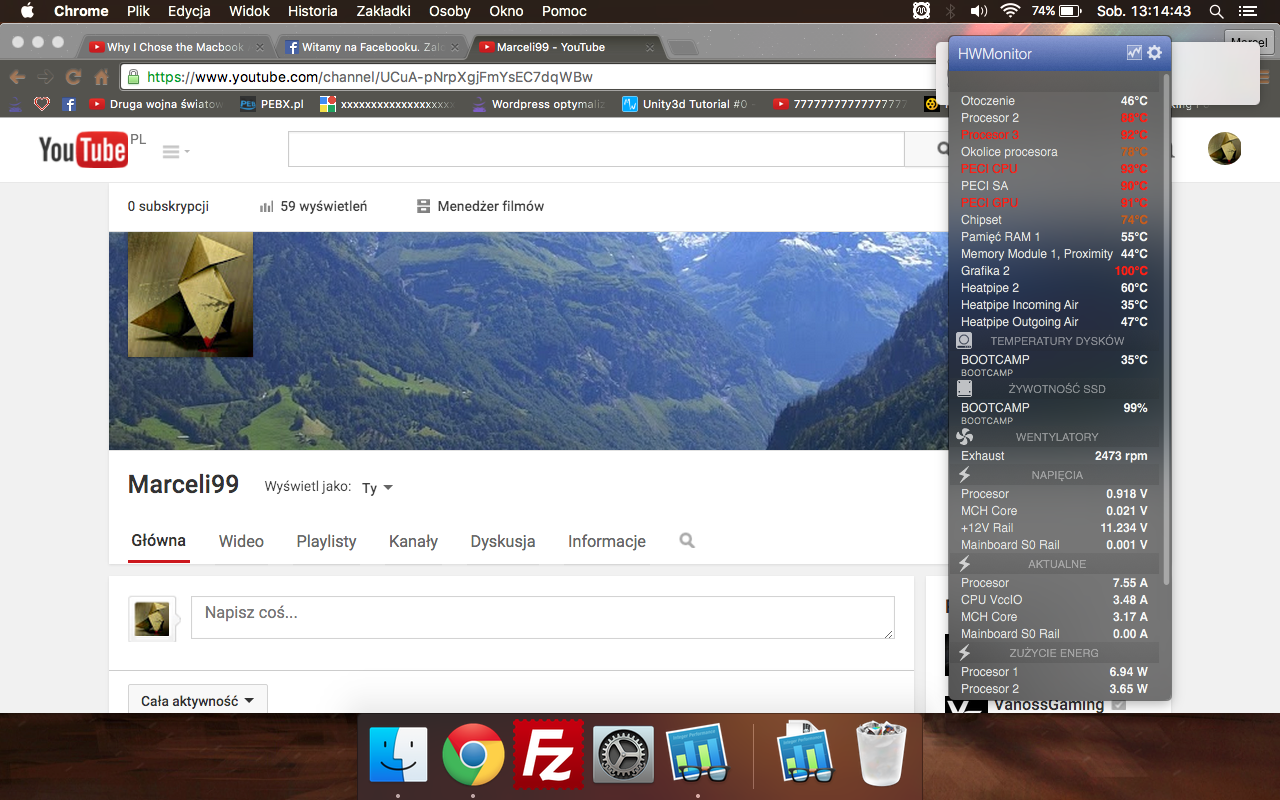Open Geekbench app in the Dock
The width and height of the screenshot is (1280, 800).
pos(698,754)
